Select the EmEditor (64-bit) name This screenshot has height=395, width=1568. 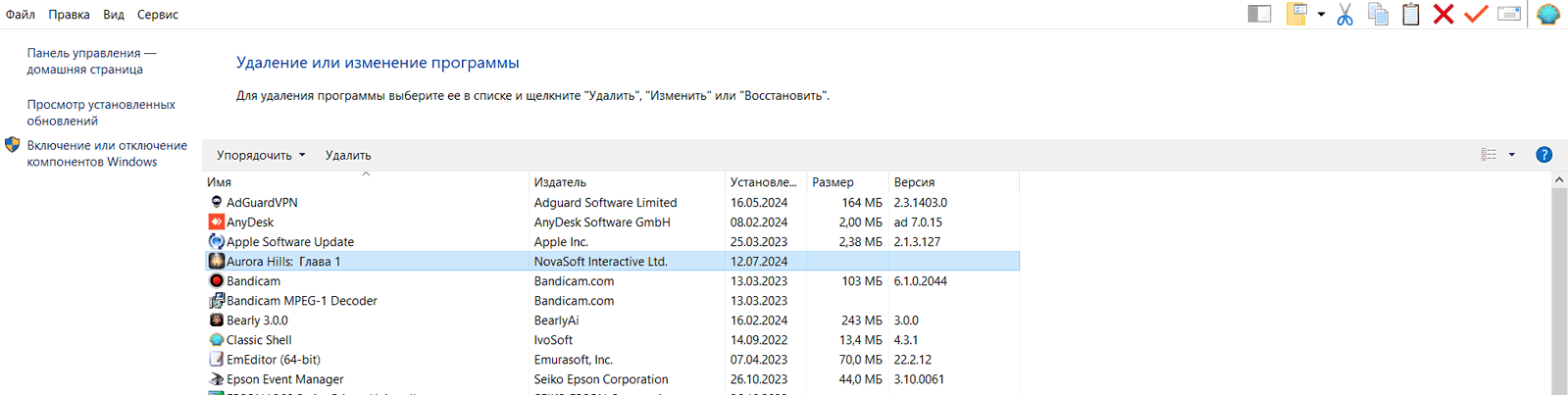coord(274,360)
